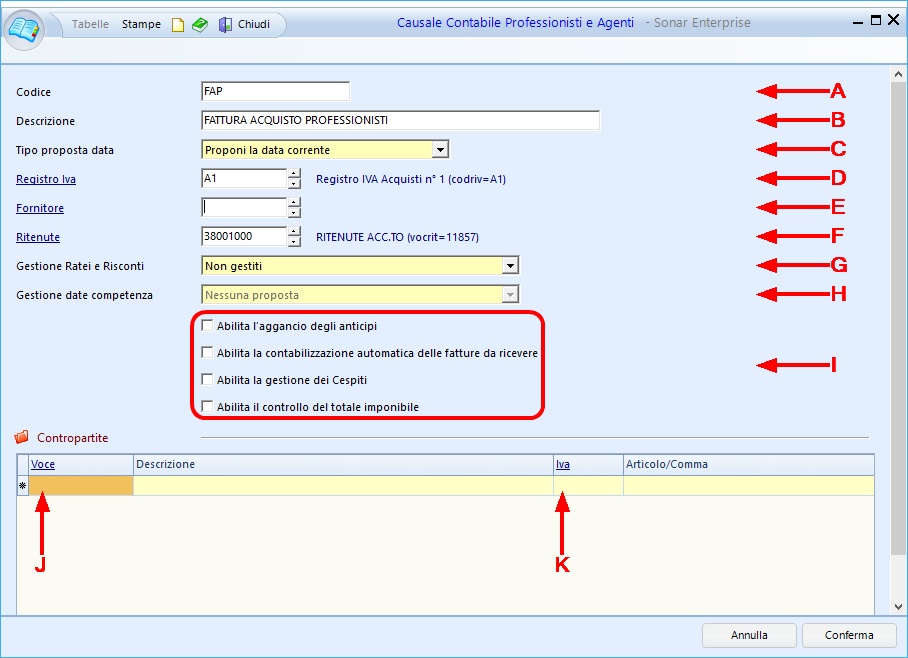
Task: Click the orange Contropartite folder icon
Action: click(22, 438)
